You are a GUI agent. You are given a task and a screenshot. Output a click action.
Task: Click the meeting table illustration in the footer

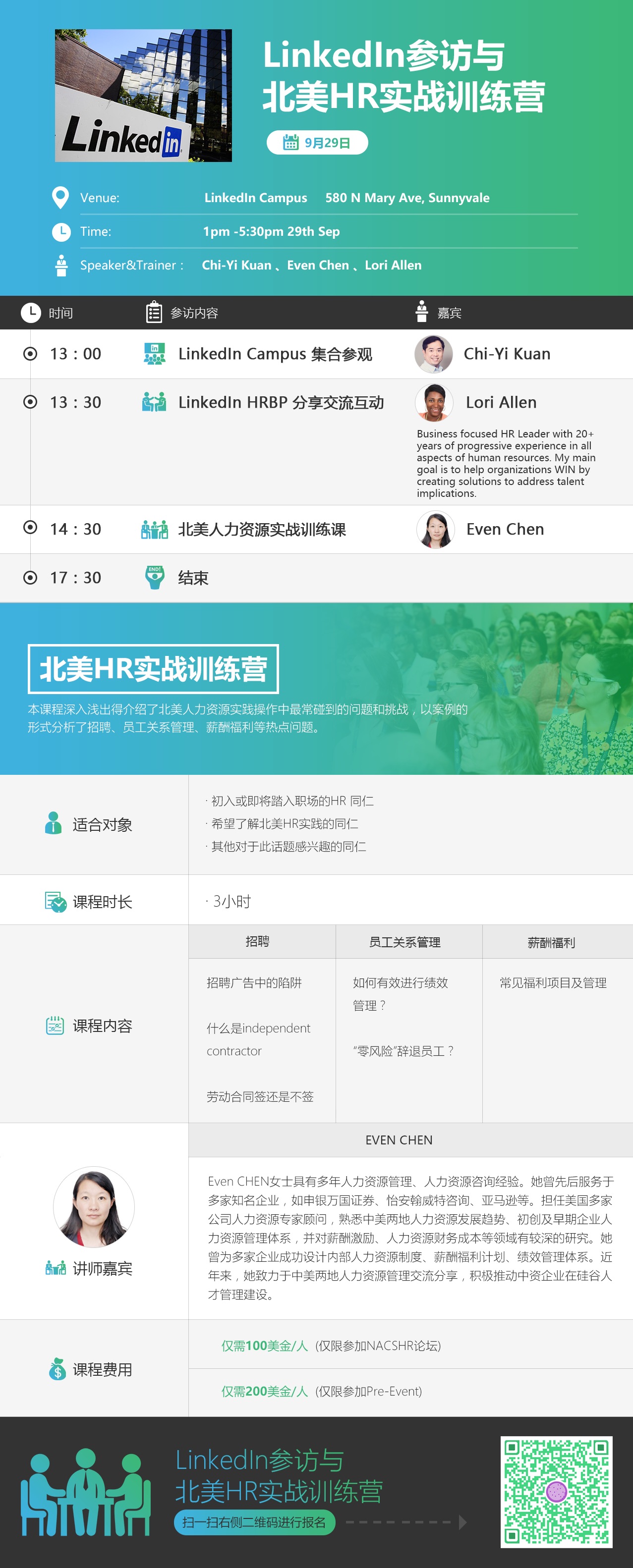click(x=86, y=1492)
